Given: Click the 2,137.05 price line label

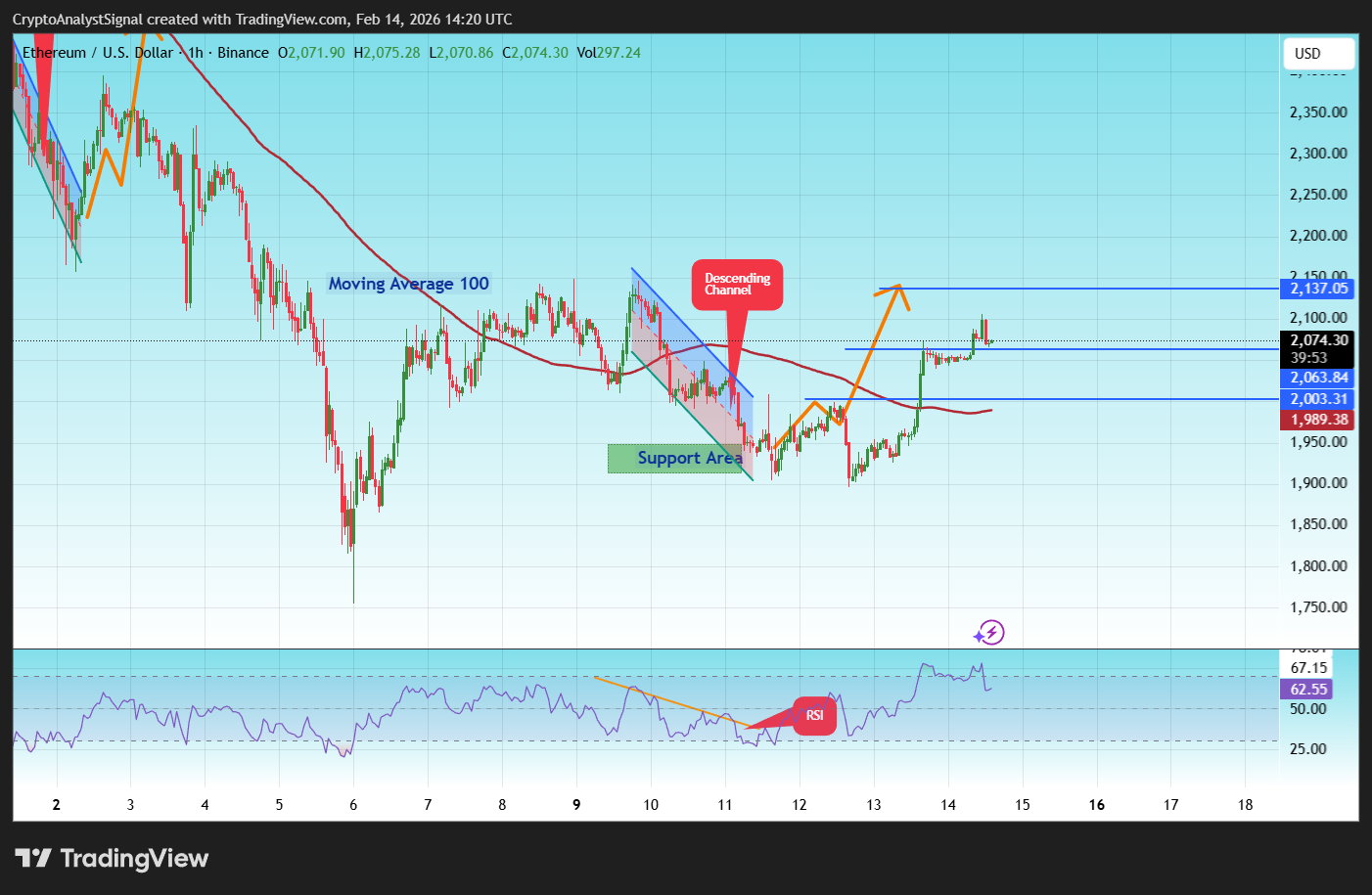Looking at the screenshot, I should (1318, 289).
